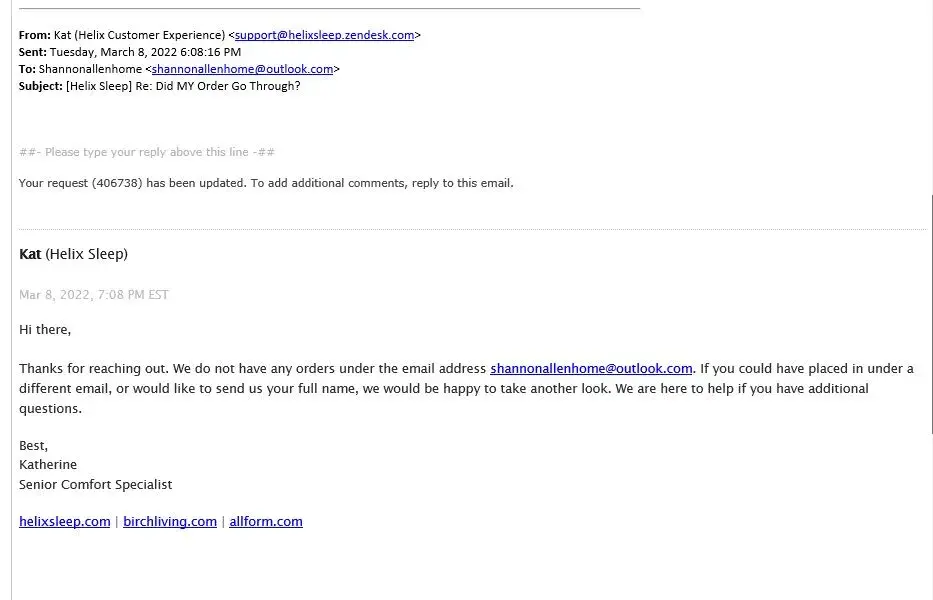Screen dimensions: 933x600
Task: Click the "Hi there," greeting line
Action: 45,329
